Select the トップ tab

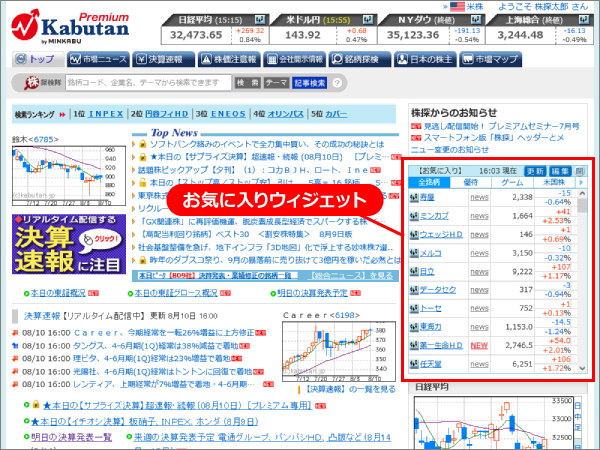36,59
